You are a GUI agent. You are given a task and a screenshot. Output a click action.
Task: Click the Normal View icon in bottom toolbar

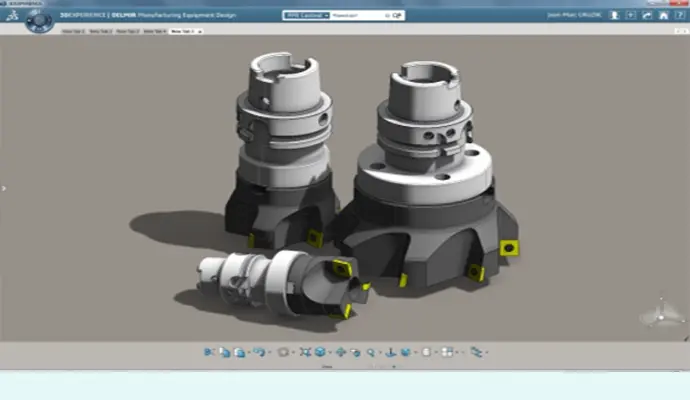pyautogui.click(x=390, y=352)
